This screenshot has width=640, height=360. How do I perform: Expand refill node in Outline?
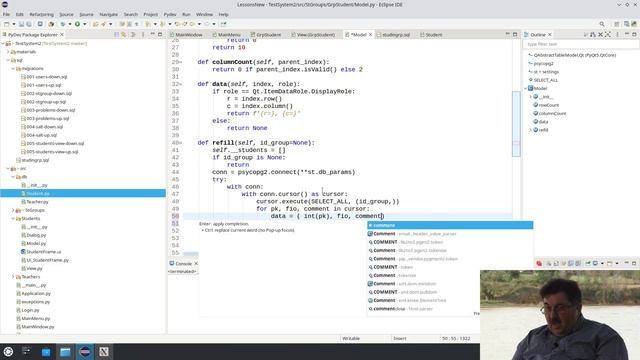tap(531, 130)
